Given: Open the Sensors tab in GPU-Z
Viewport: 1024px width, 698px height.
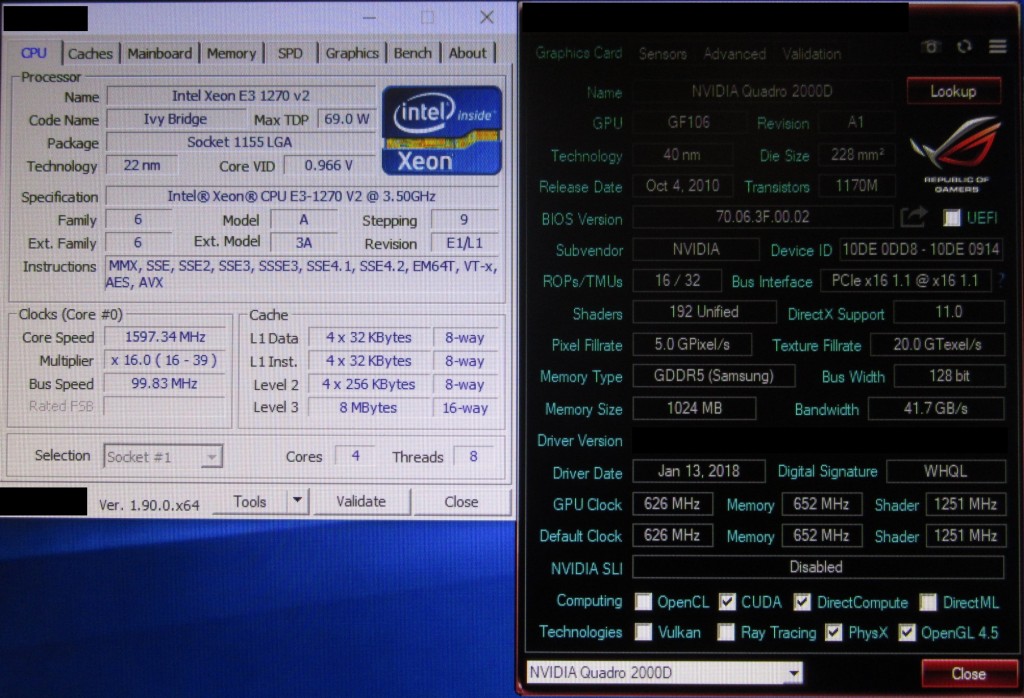Looking at the screenshot, I should [x=662, y=54].
